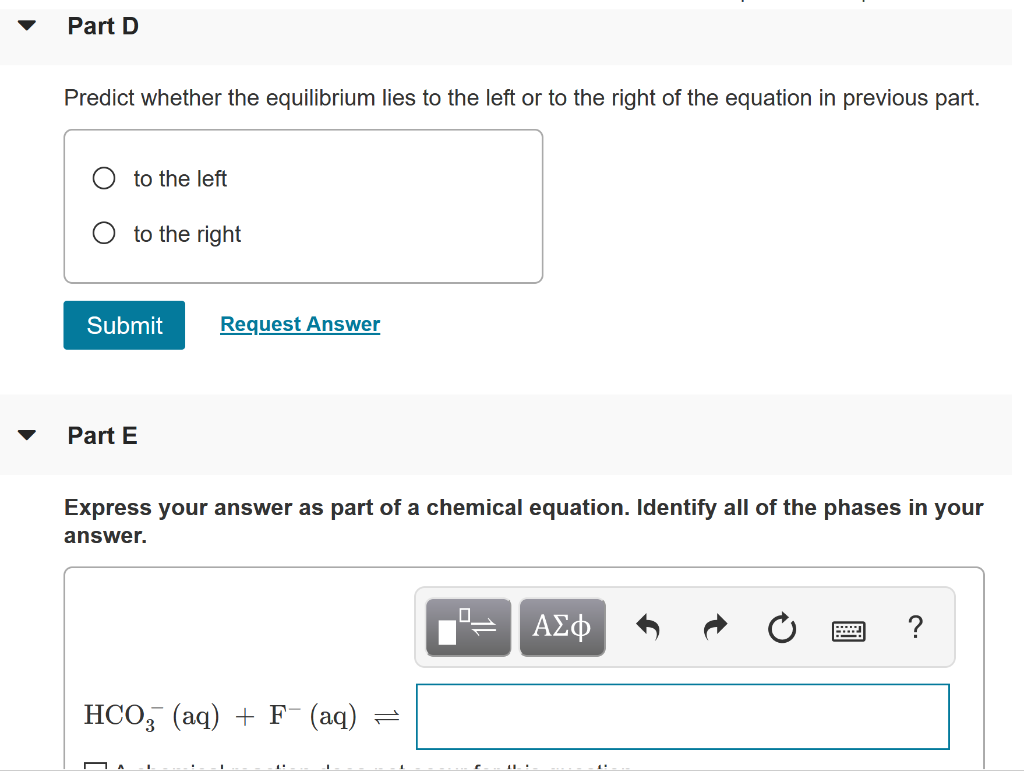Select the 'to the left' radio button

[103, 177]
